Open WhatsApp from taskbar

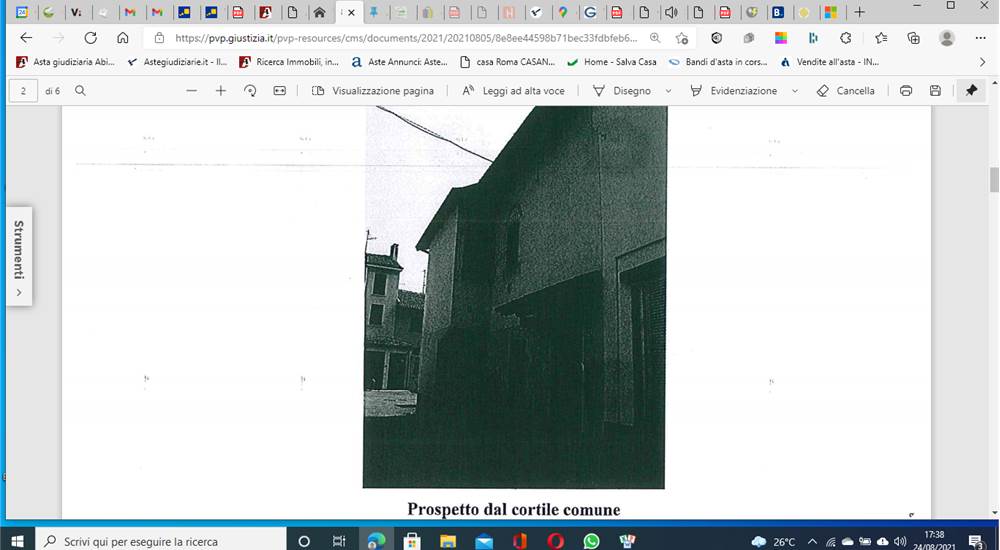coord(591,541)
